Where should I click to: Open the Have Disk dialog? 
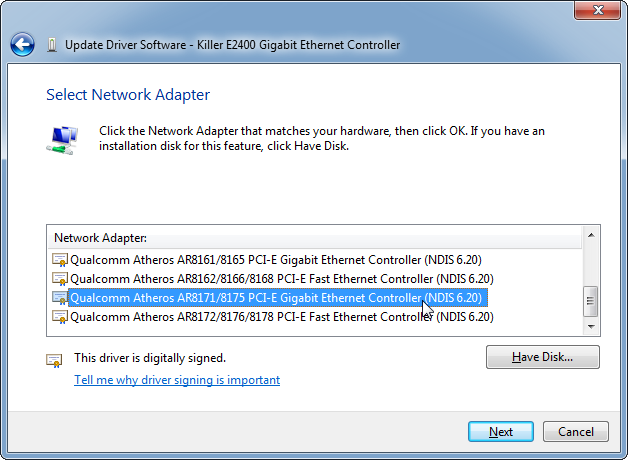[543, 357]
